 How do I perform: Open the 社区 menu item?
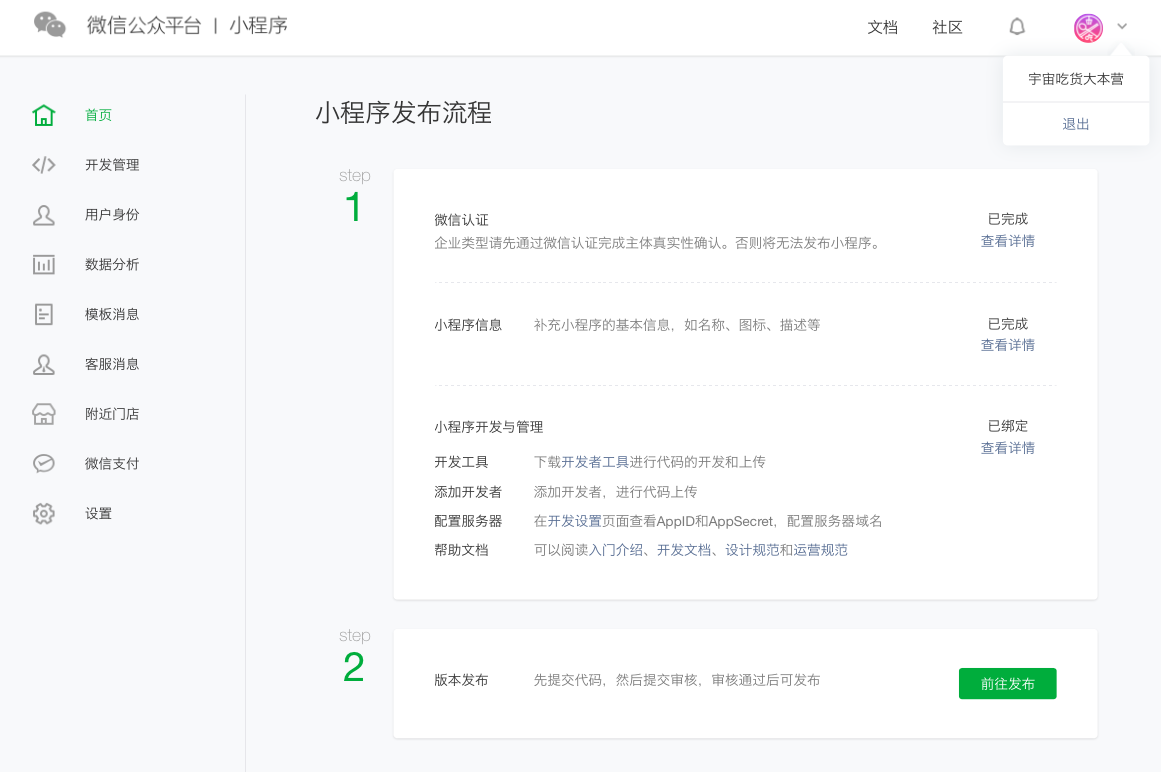946,27
